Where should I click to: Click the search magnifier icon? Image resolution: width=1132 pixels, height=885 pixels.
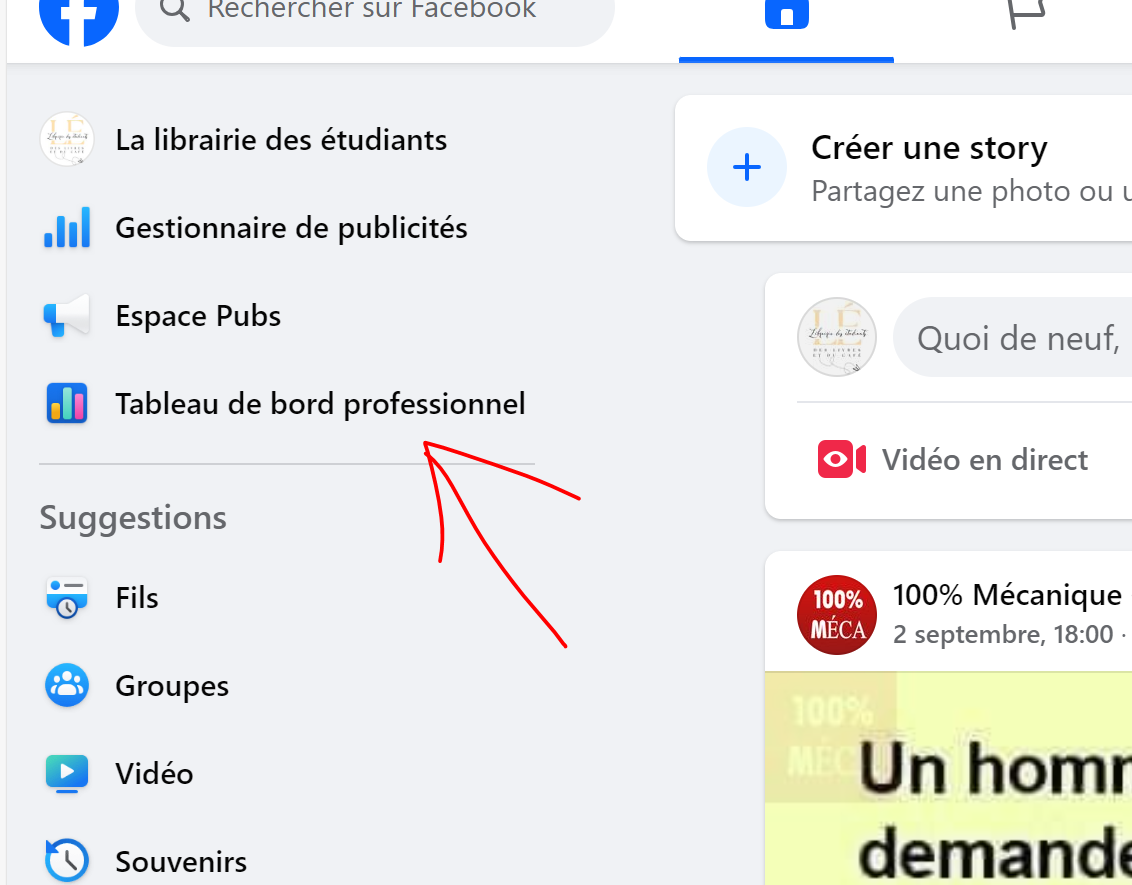(x=175, y=10)
